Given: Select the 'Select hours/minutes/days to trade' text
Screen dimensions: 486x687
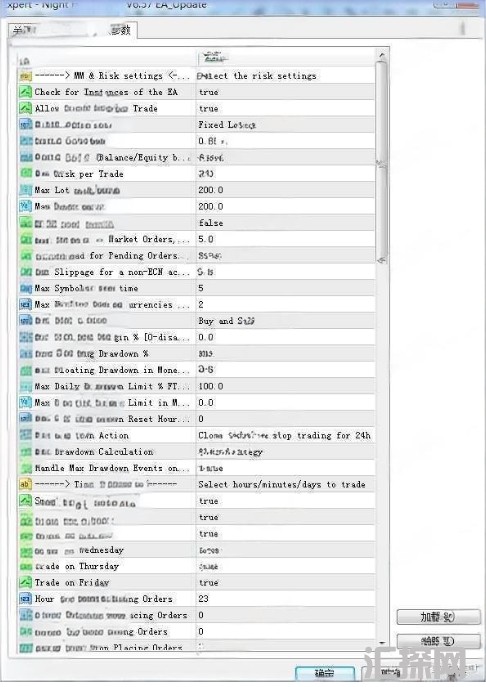Looking at the screenshot, I should pyautogui.click(x=282, y=485).
